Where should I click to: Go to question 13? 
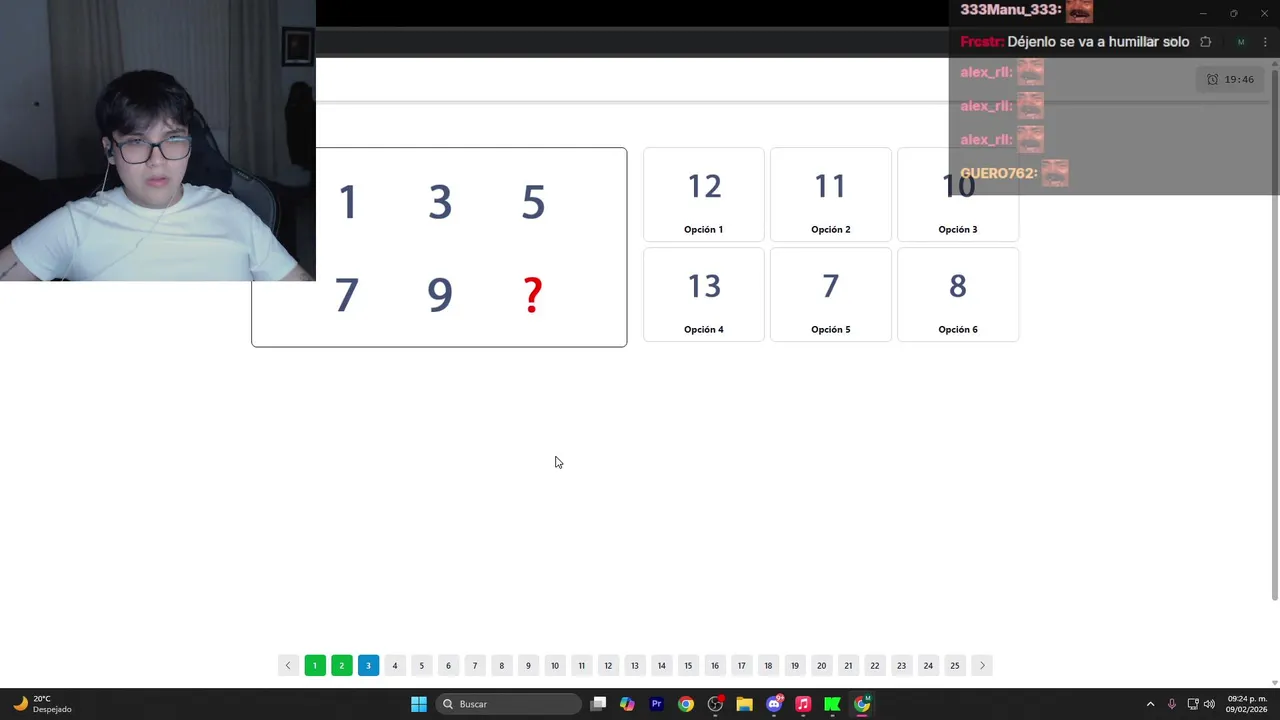pos(635,665)
